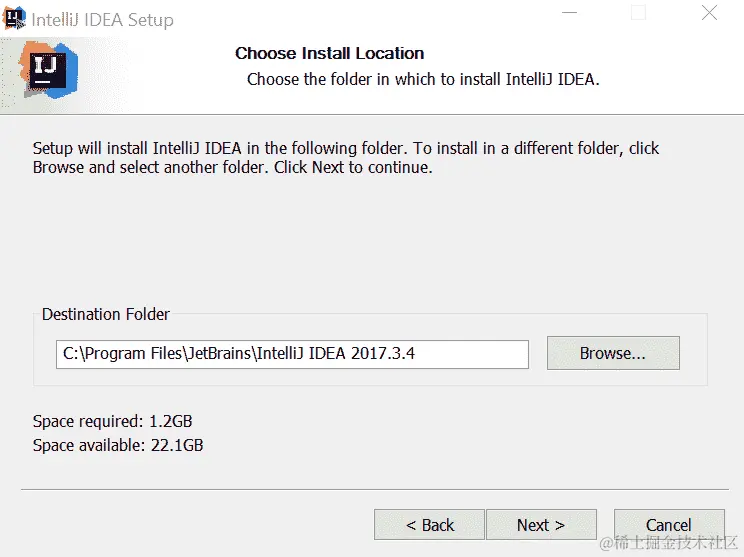744x557 pixels.
Task: Go to the previous step with < Back
Action: tap(429, 525)
